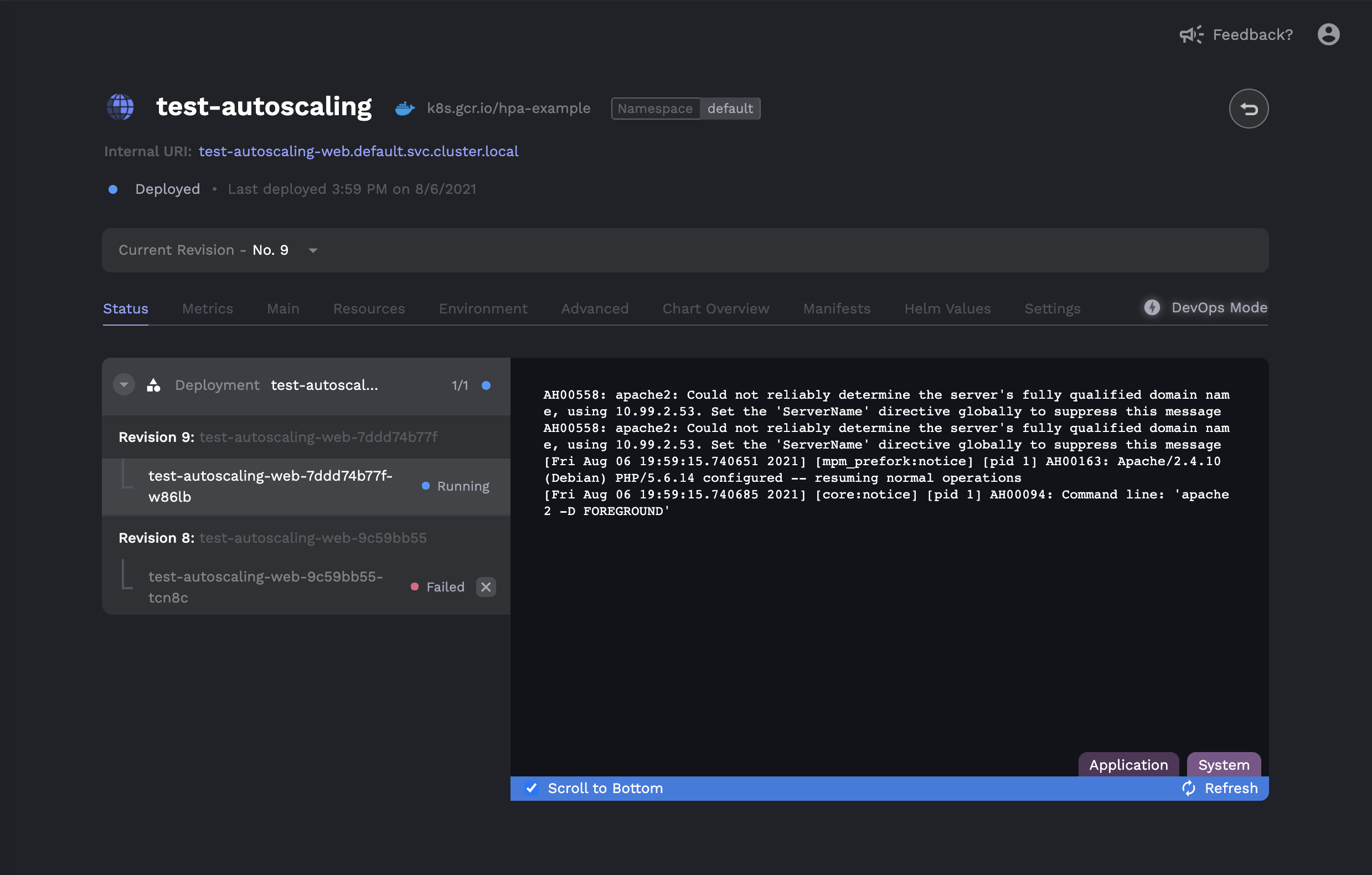Click the Running status indicator dot
Screen dimensions: 1372x875
tap(425, 486)
